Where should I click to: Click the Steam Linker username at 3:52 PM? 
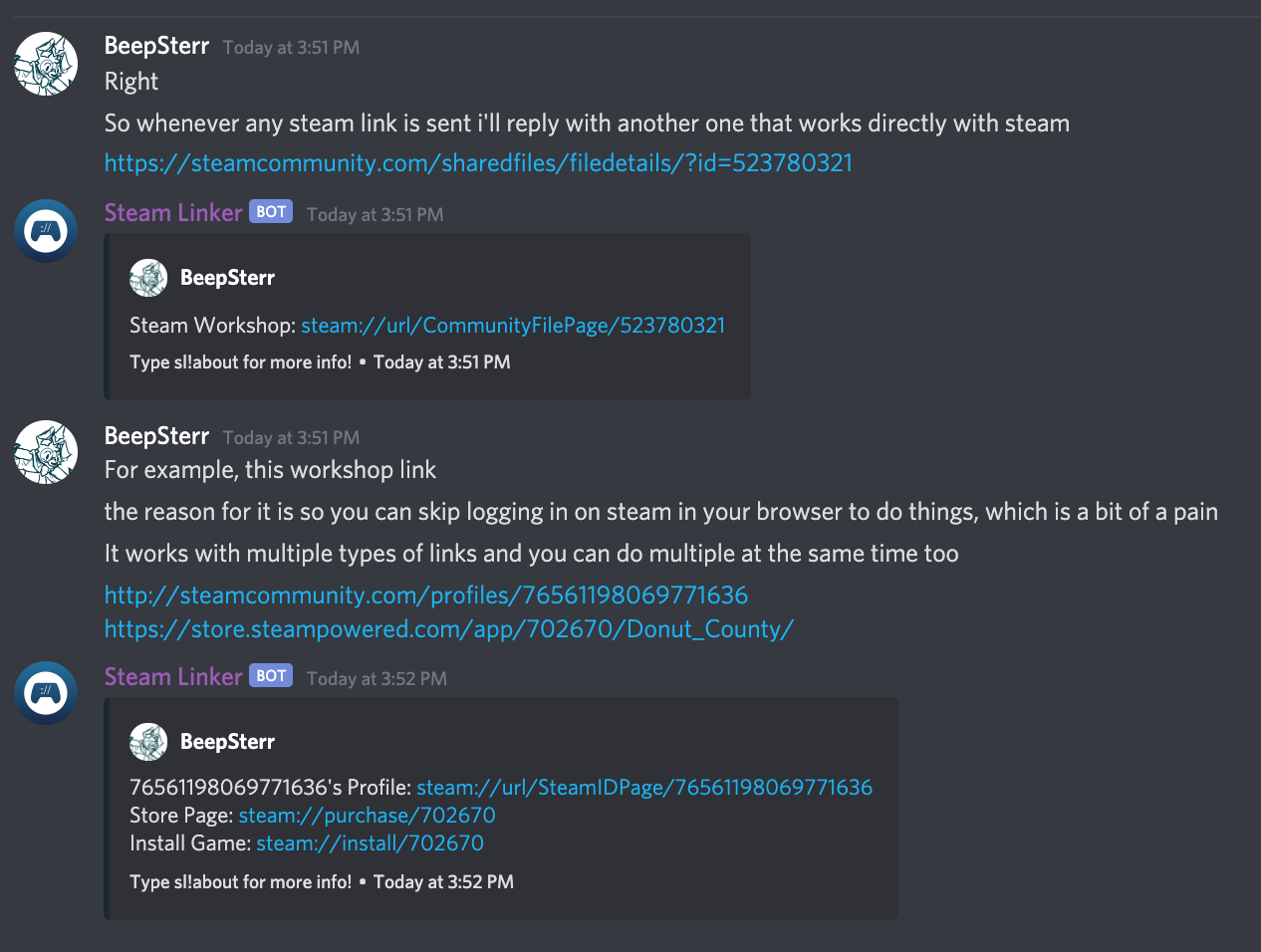(173, 676)
